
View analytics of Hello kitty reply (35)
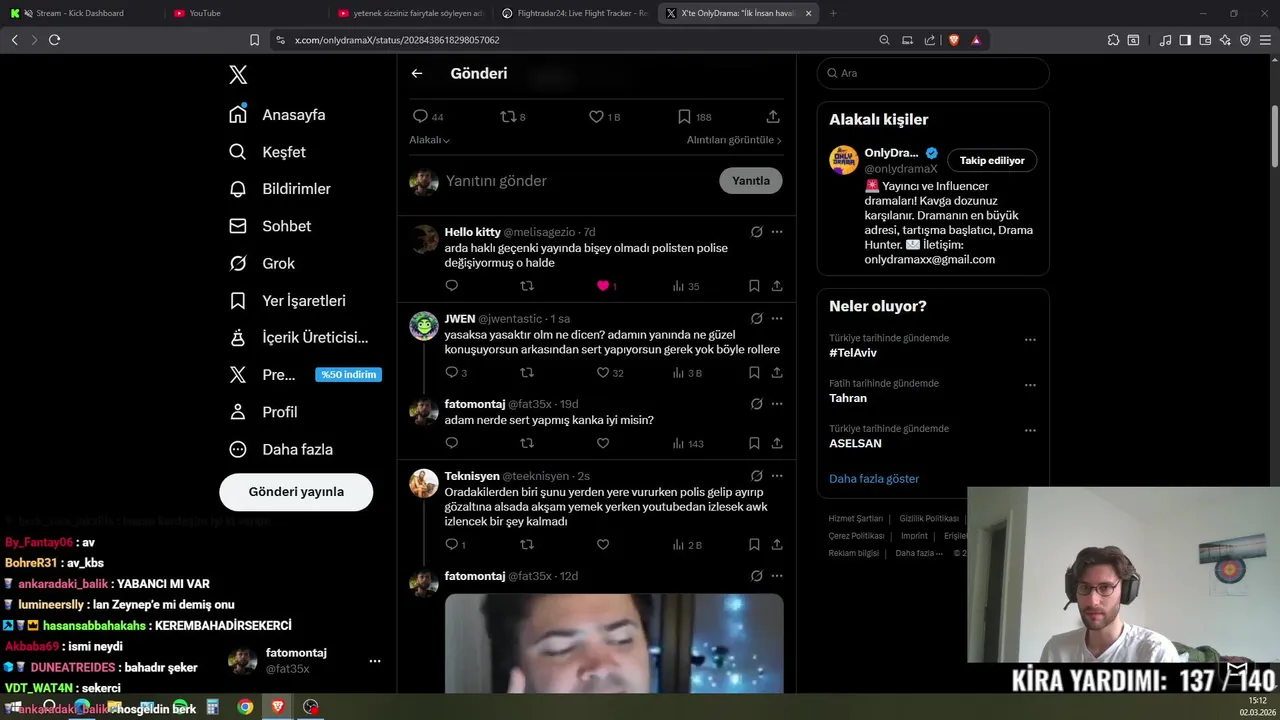tap(686, 286)
